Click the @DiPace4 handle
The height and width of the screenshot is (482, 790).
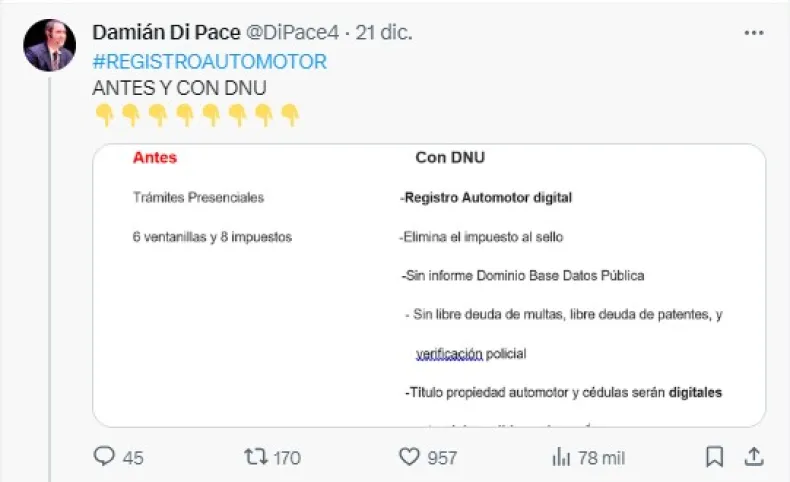point(290,33)
